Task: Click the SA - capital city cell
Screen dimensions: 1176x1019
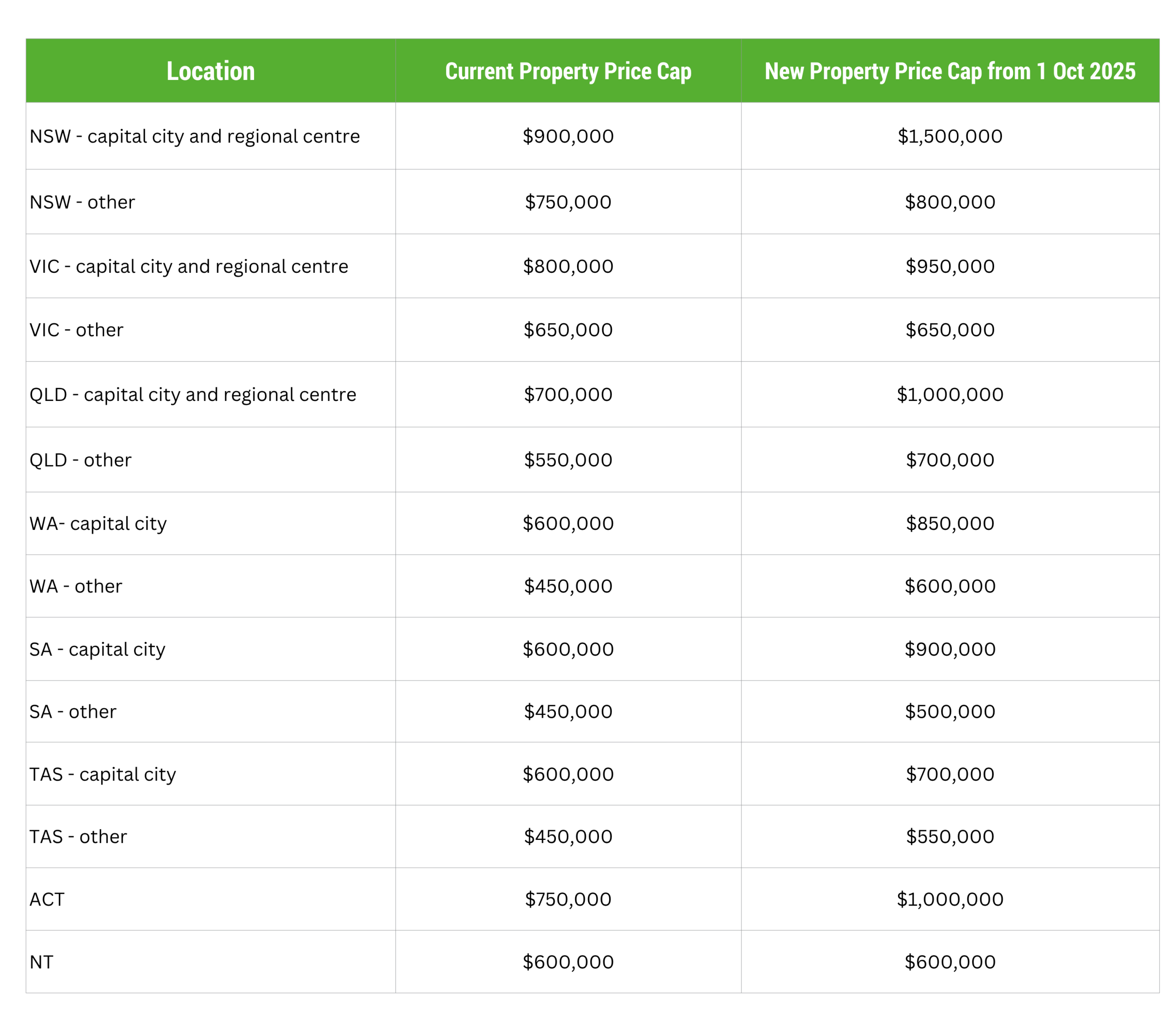Action: pos(97,649)
